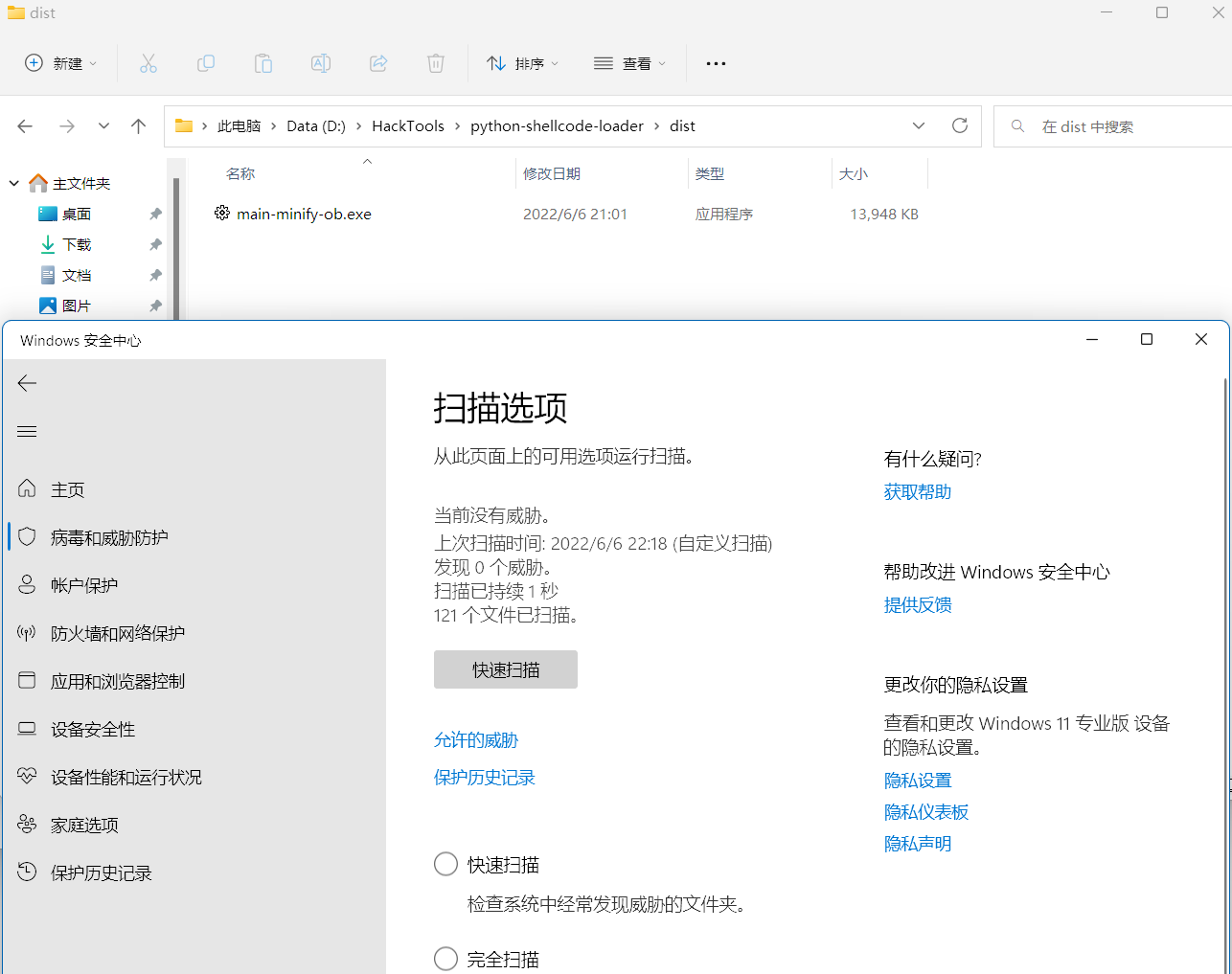
Task: Click HackTools in the breadcrumb path
Action: pyautogui.click(x=408, y=126)
